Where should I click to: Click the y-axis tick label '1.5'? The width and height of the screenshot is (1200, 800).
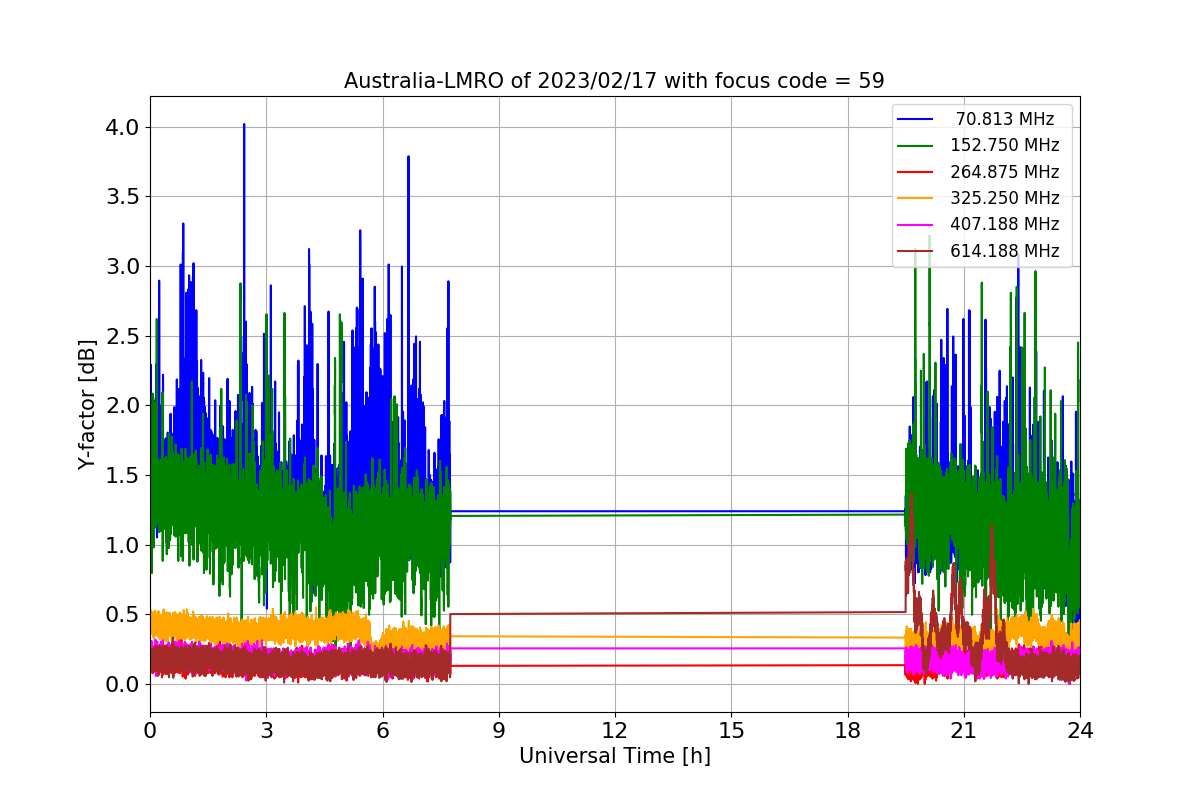click(x=121, y=476)
